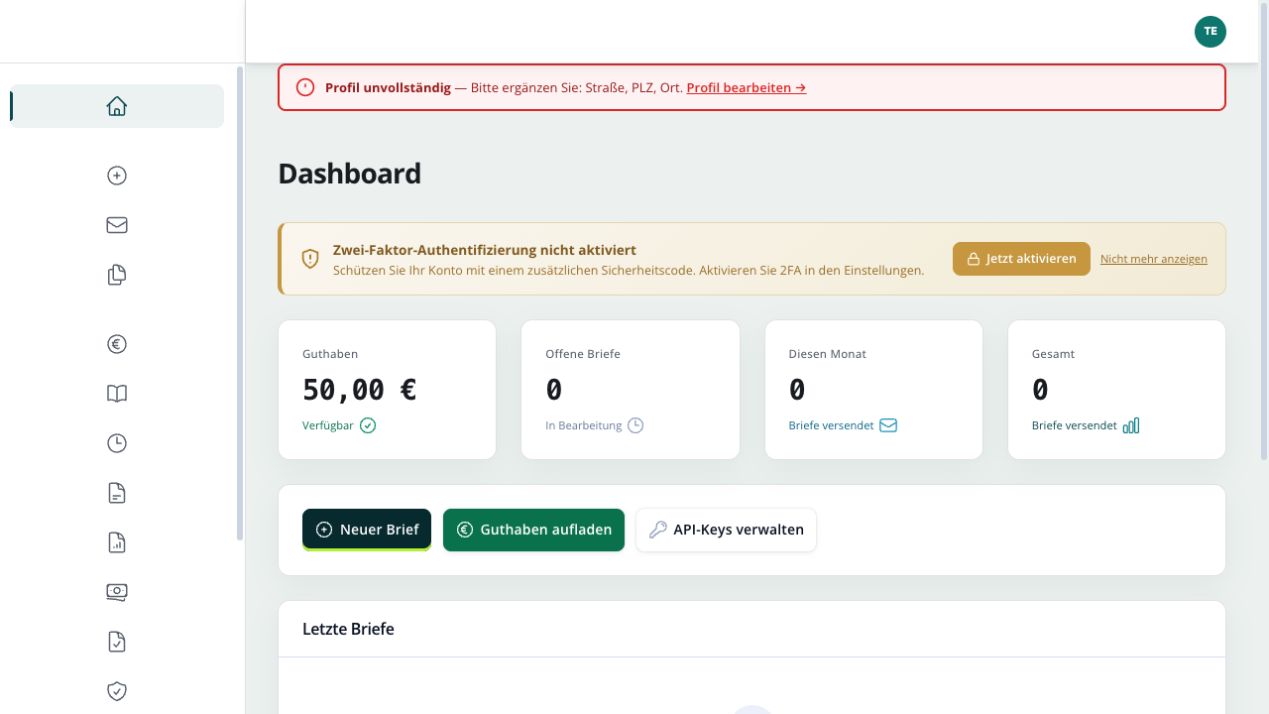The width and height of the screenshot is (1269, 714).
Task: Dismiss notice via Nicht mehr anzeigen
Action: 1153,259
